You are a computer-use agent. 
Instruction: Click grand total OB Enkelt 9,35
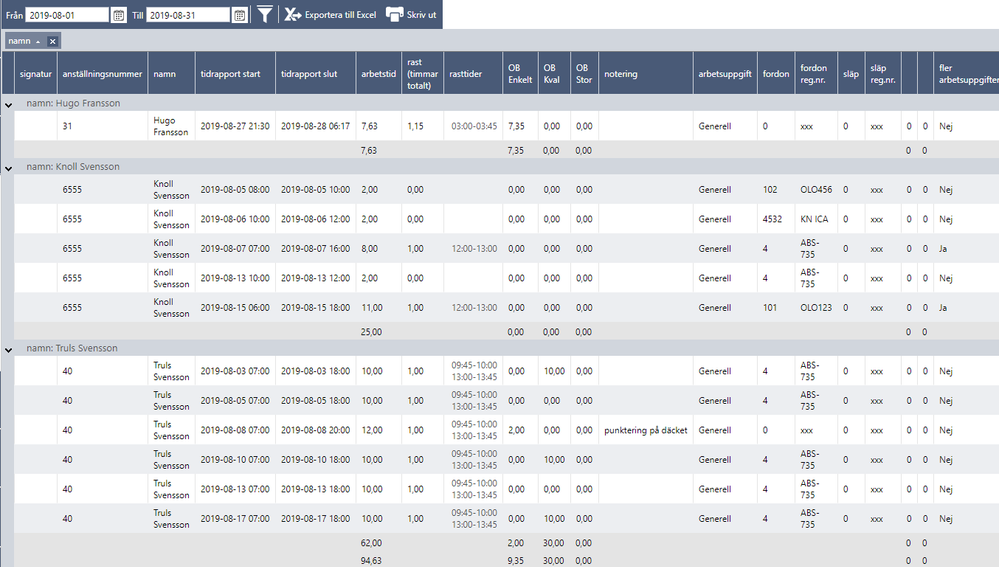click(515, 561)
